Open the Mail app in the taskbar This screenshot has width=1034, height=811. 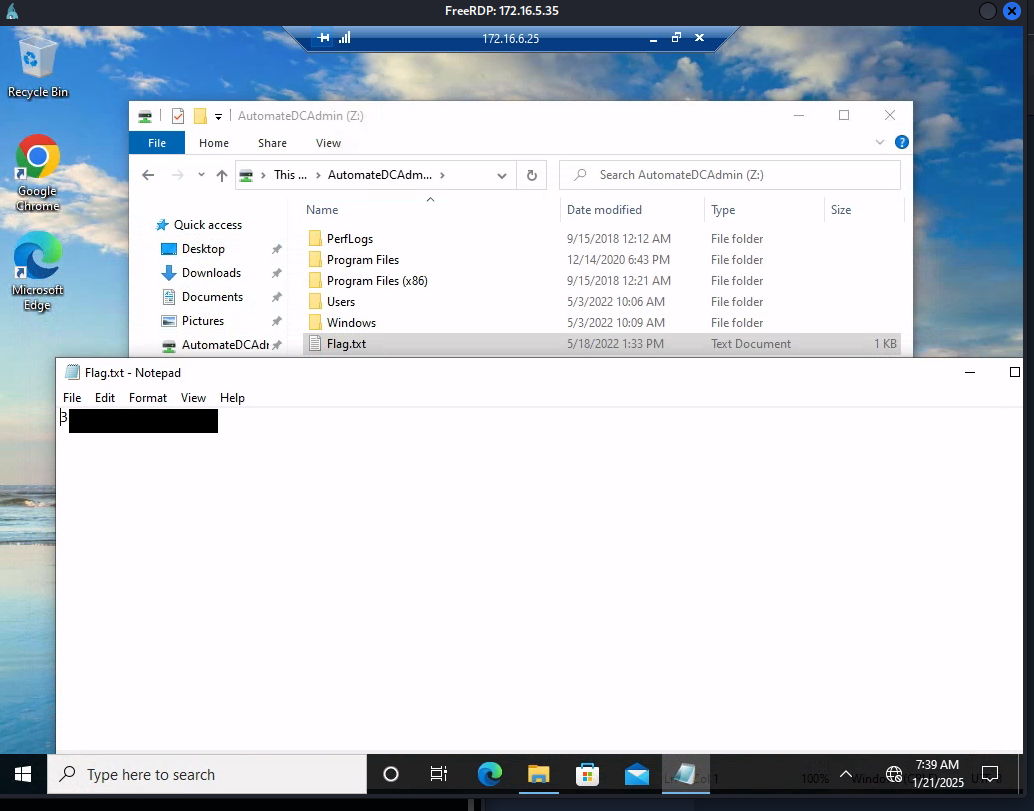(637, 774)
